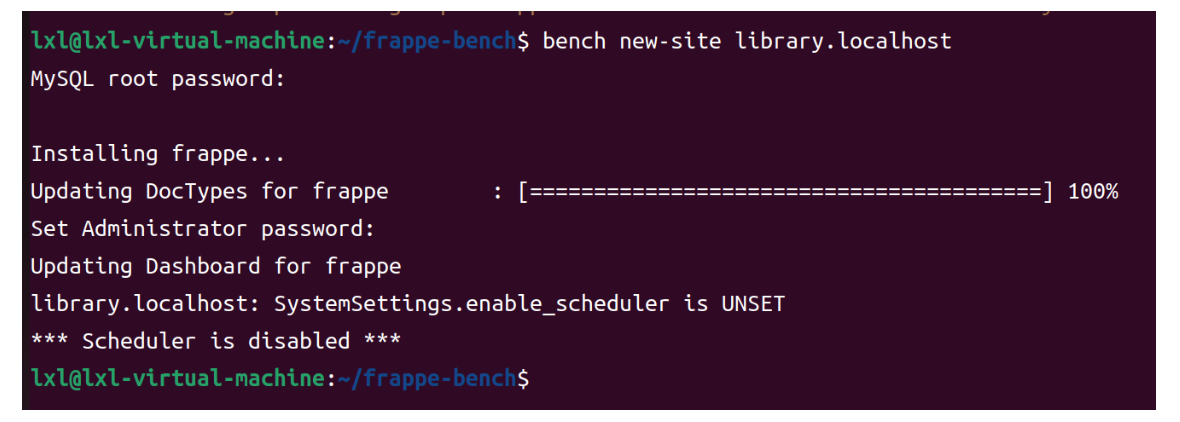The height and width of the screenshot is (422, 1180).
Task: Click the Updating Dashboard for frappe line
Action: [x=215, y=266]
